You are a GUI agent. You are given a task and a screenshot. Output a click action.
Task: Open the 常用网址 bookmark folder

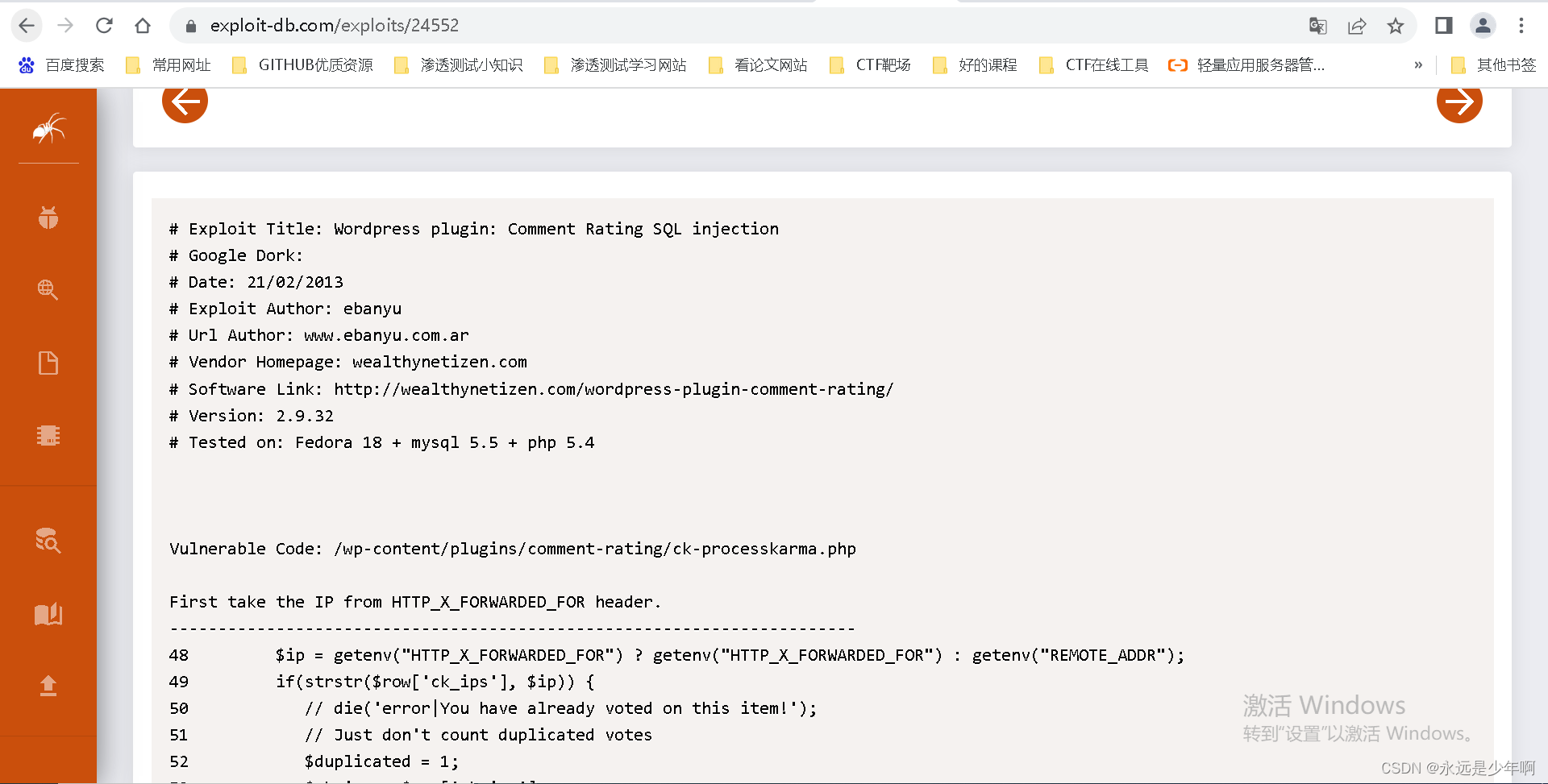click(x=169, y=65)
